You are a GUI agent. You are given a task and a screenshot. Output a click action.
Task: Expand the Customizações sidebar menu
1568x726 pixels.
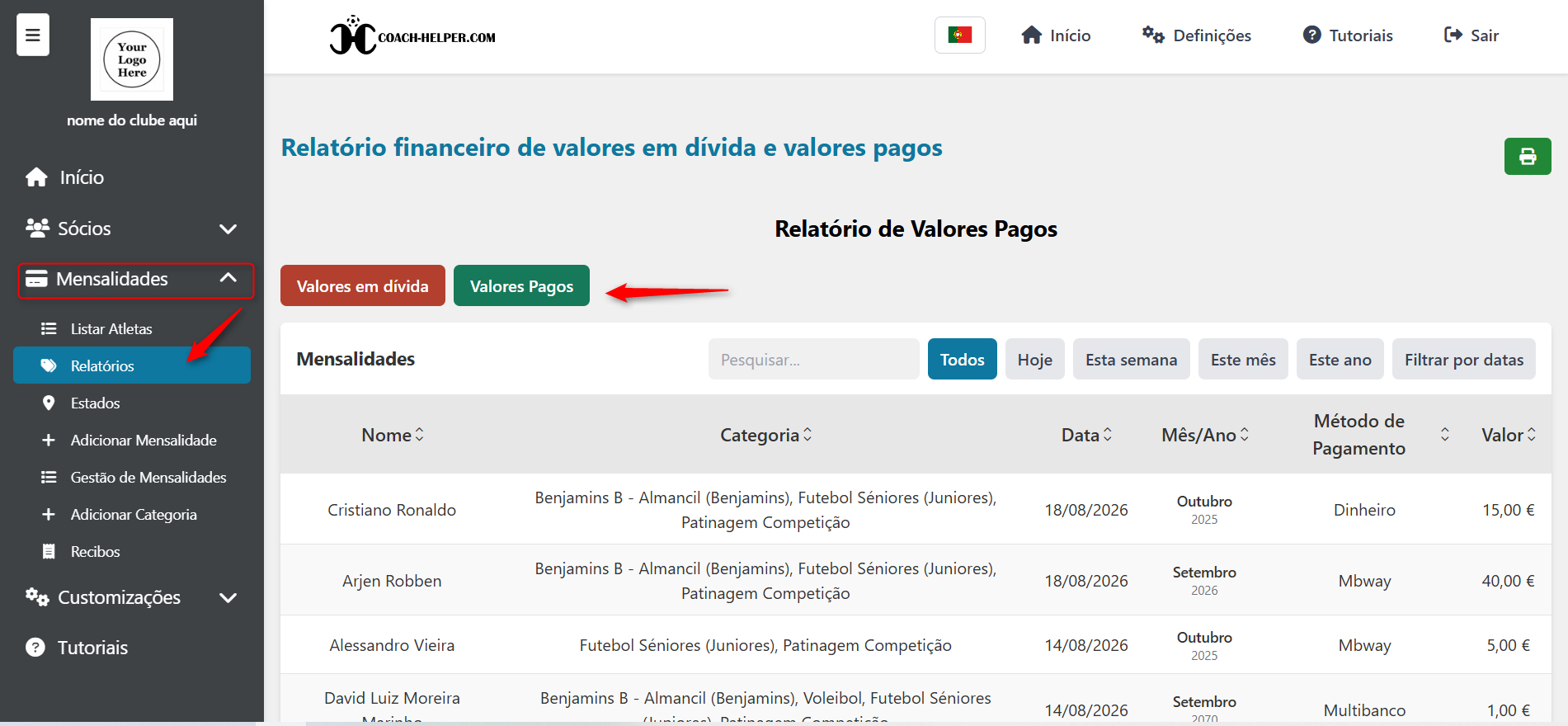pyautogui.click(x=132, y=597)
